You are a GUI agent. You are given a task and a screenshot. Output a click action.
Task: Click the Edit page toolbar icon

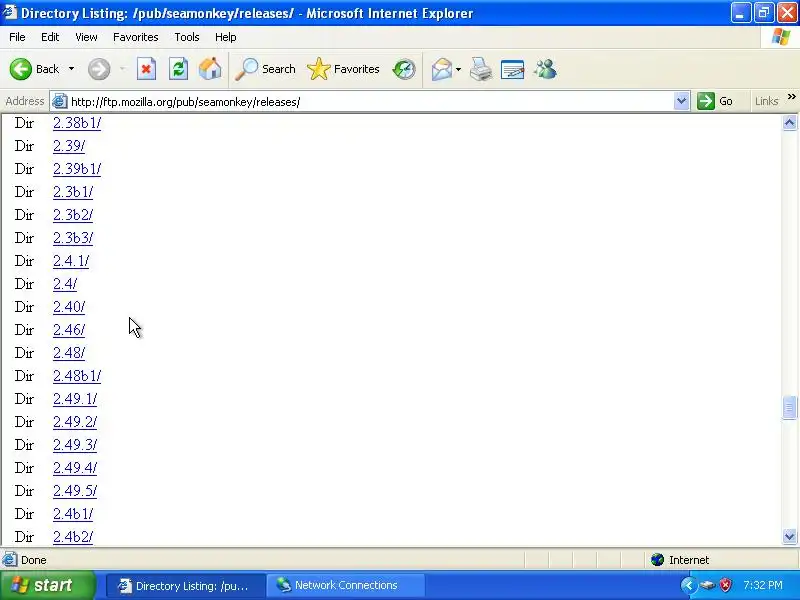point(512,69)
